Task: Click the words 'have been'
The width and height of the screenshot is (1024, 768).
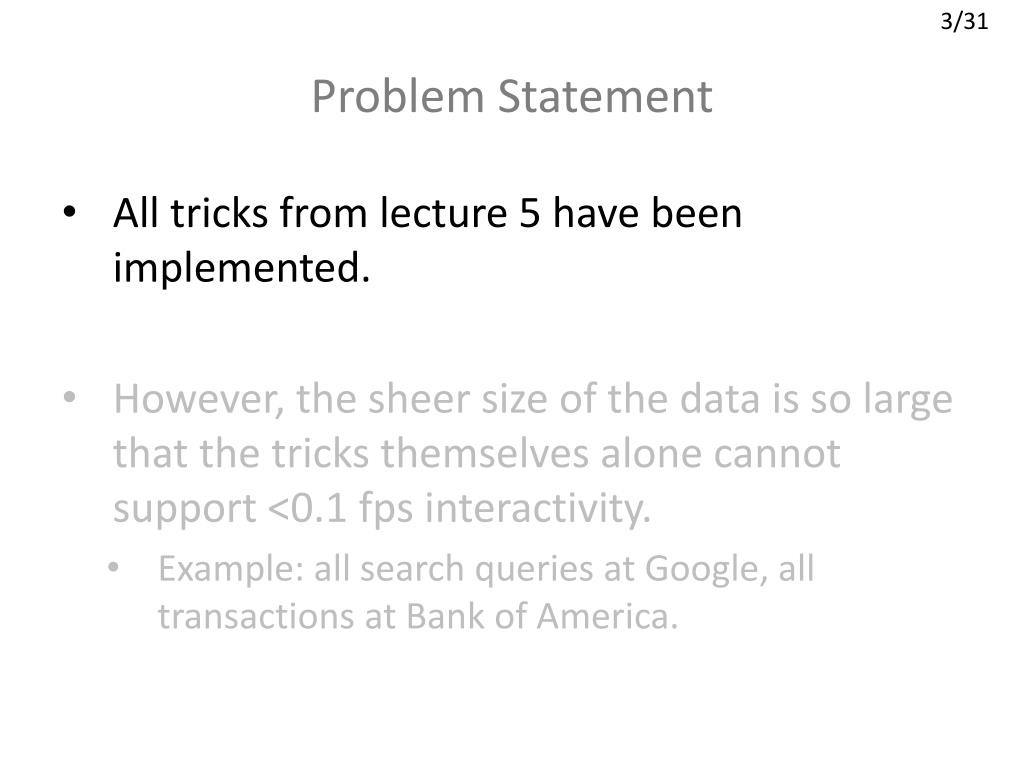Action: click(647, 213)
